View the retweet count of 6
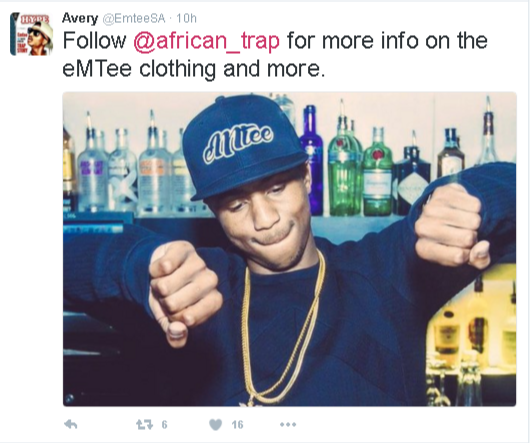 [x=164, y=424]
